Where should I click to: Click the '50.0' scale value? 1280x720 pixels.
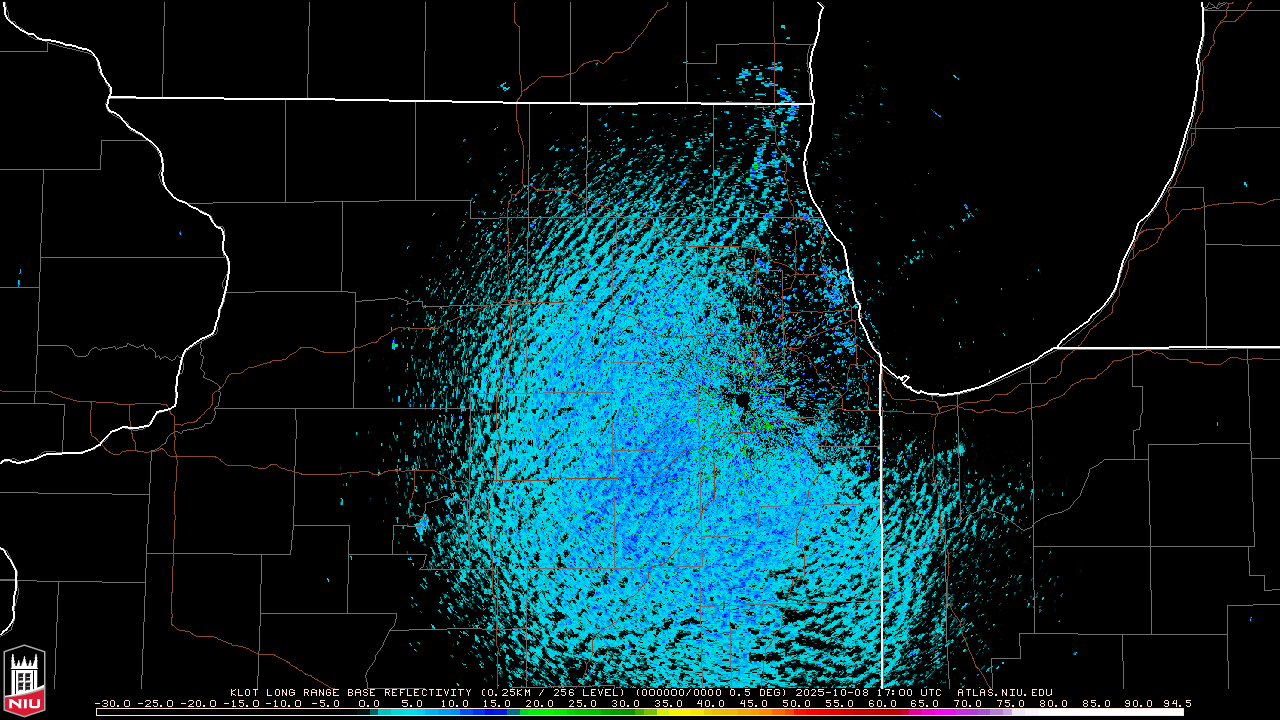click(798, 703)
